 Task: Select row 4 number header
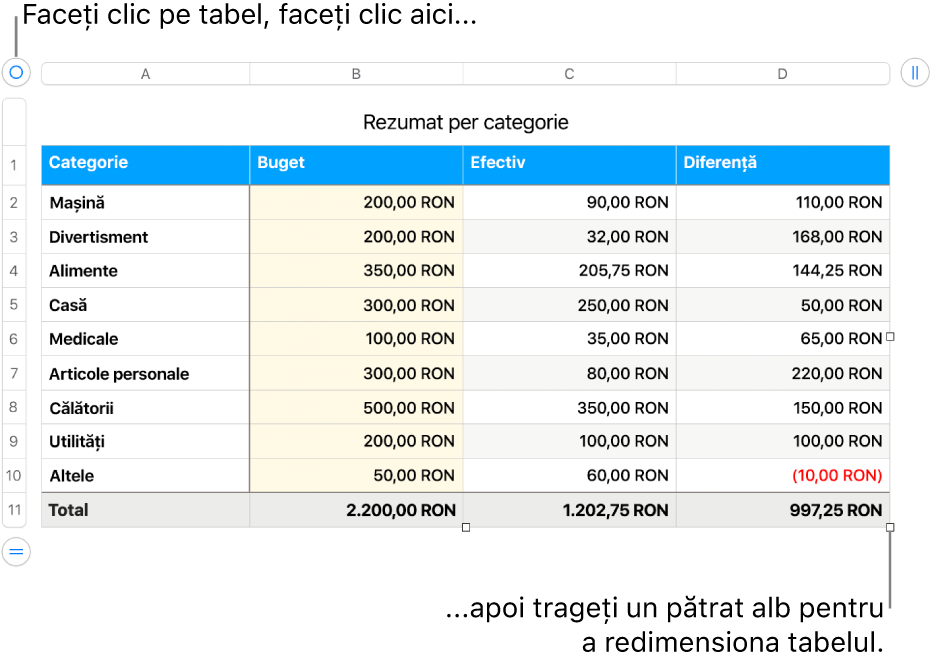(14, 271)
